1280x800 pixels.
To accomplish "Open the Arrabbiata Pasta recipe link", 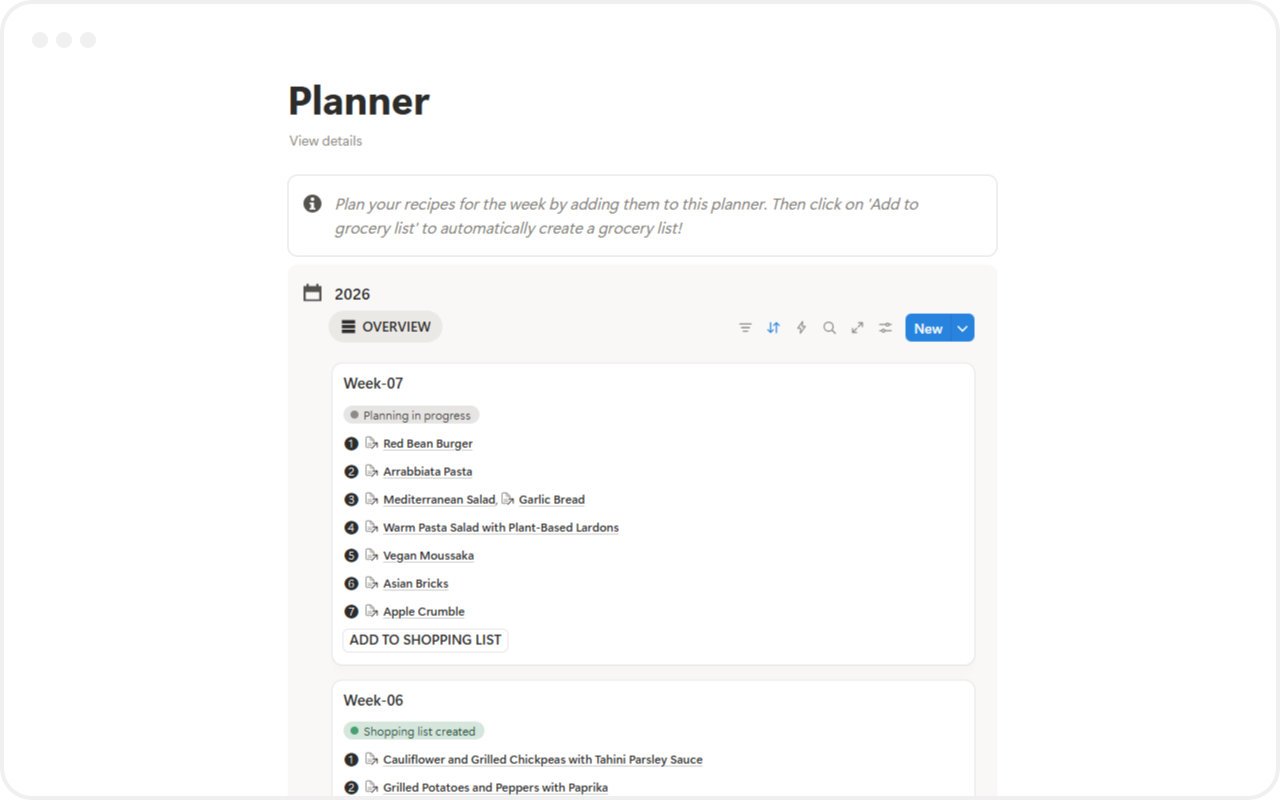I will (x=428, y=472).
